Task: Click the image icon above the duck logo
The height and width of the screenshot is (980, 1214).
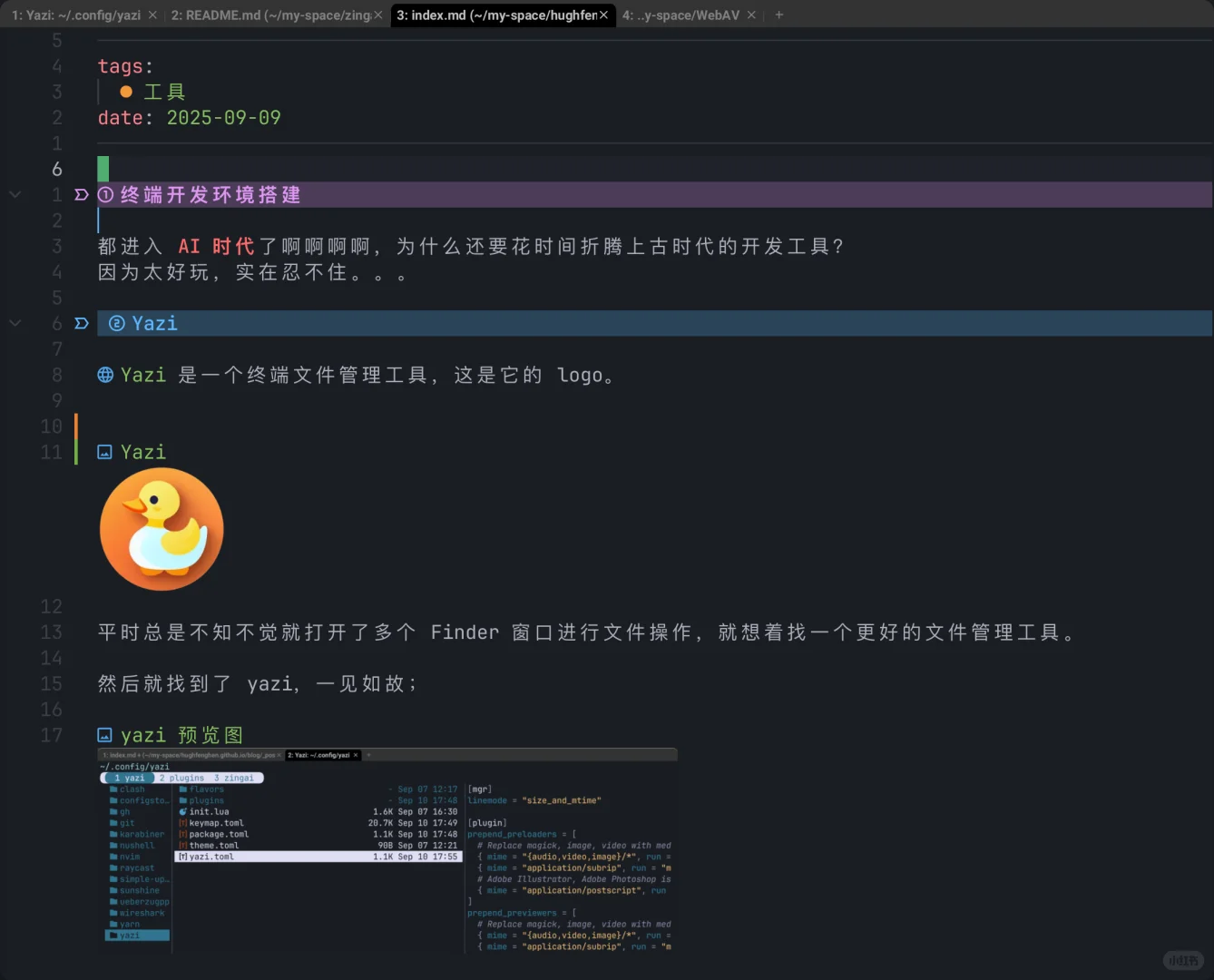Action: (104, 451)
